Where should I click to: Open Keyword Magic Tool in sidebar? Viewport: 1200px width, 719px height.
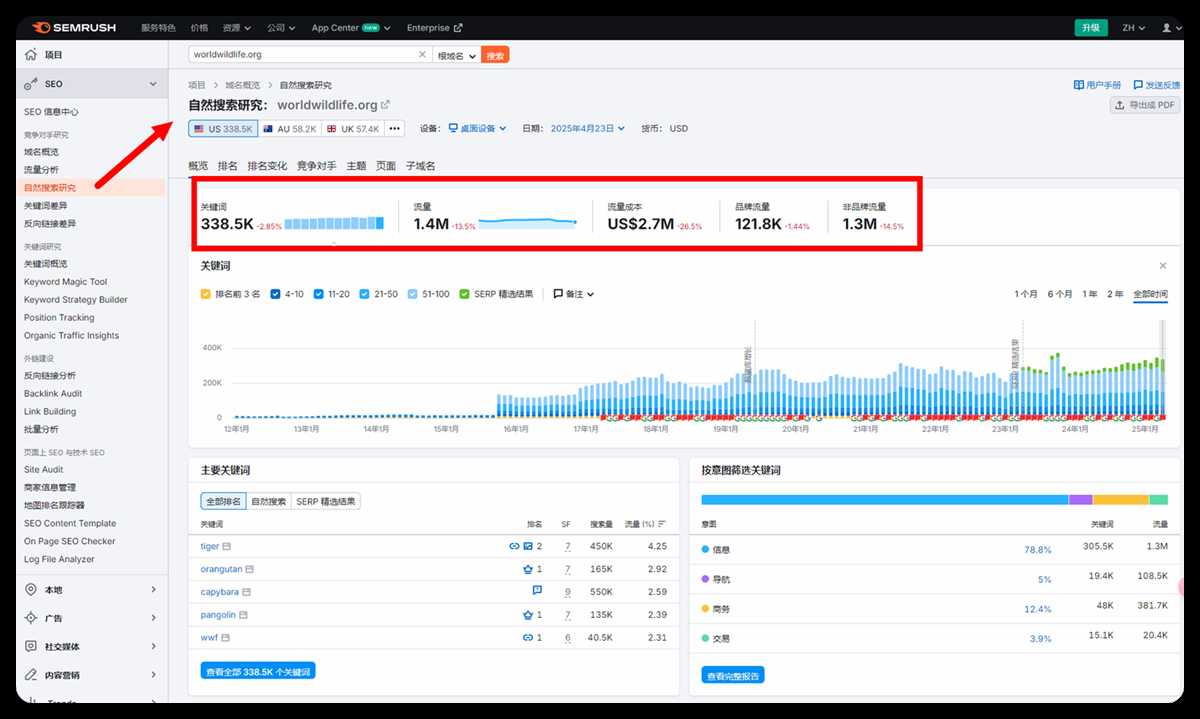pyautogui.click(x=65, y=282)
